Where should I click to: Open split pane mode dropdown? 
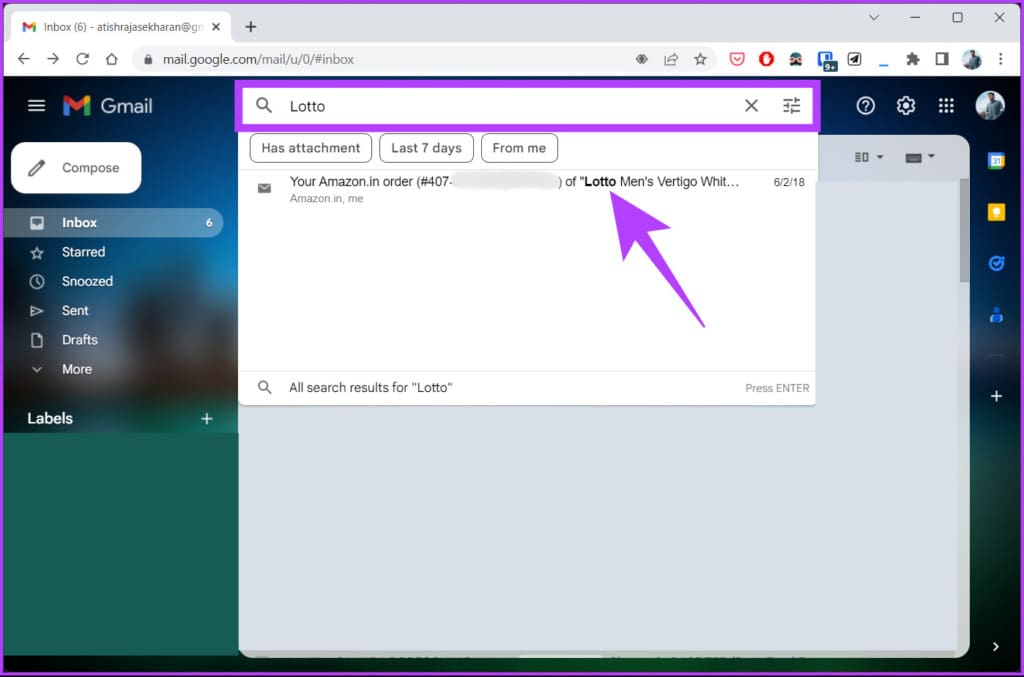click(x=869, y=157)
